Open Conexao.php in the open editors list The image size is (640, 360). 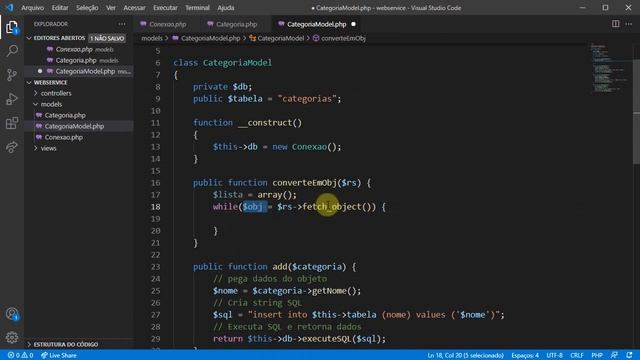(x=80, y=49)
